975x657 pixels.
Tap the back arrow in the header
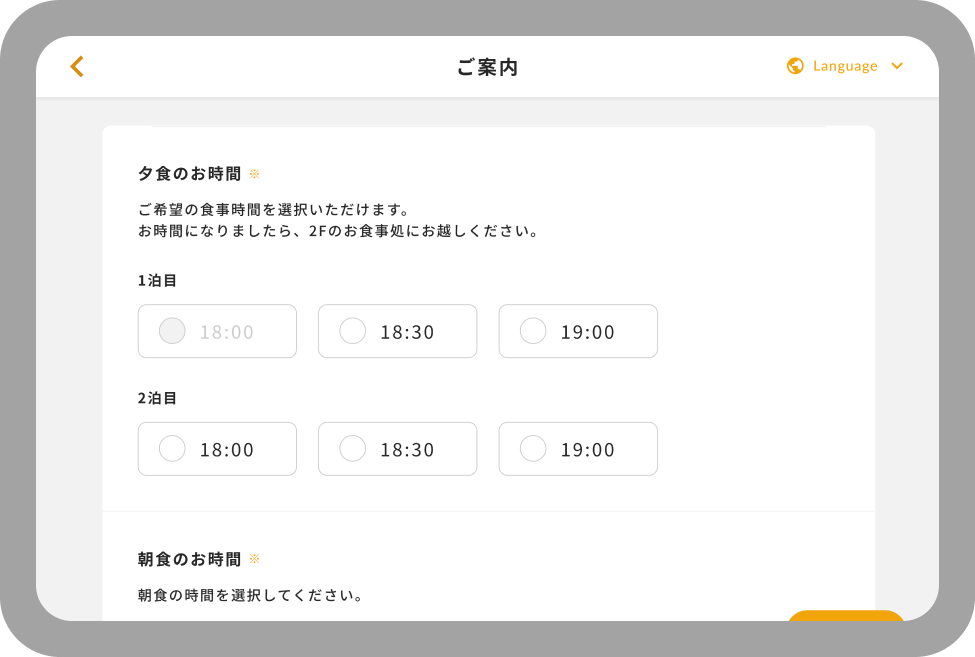[76, 66]
